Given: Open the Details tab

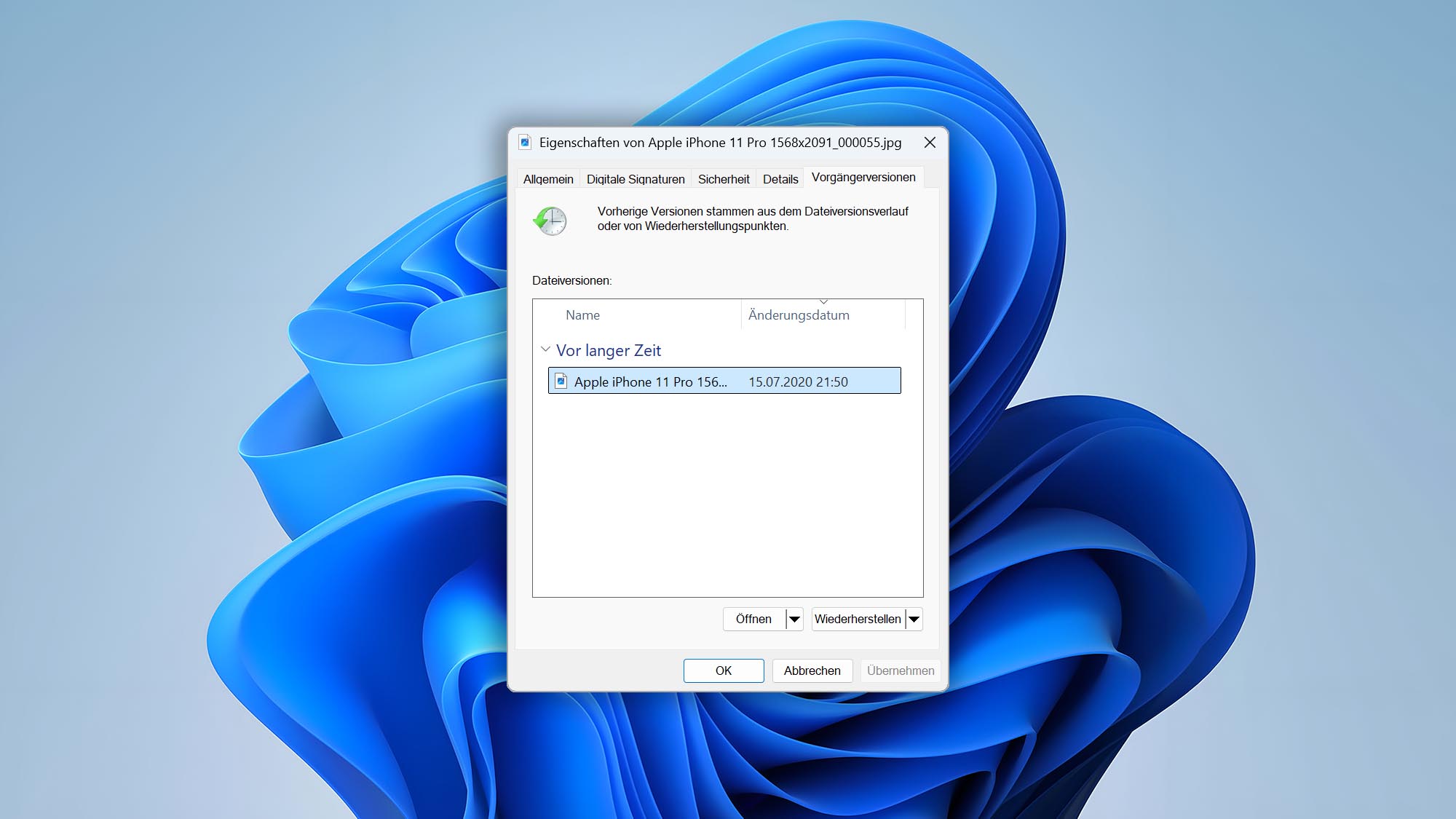Looking at the screenshot, I should (780, 179).
